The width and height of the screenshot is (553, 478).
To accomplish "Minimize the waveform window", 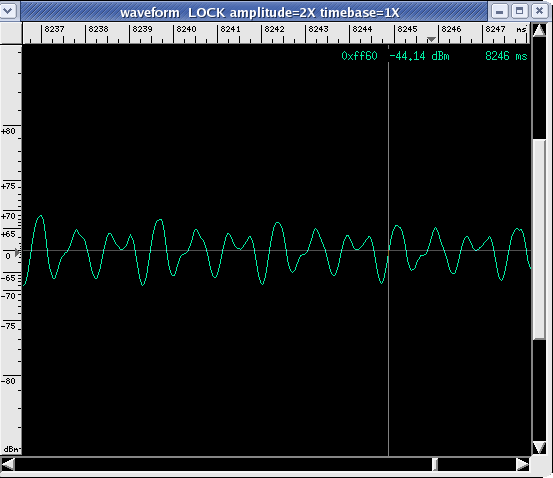I will [499, 11].
